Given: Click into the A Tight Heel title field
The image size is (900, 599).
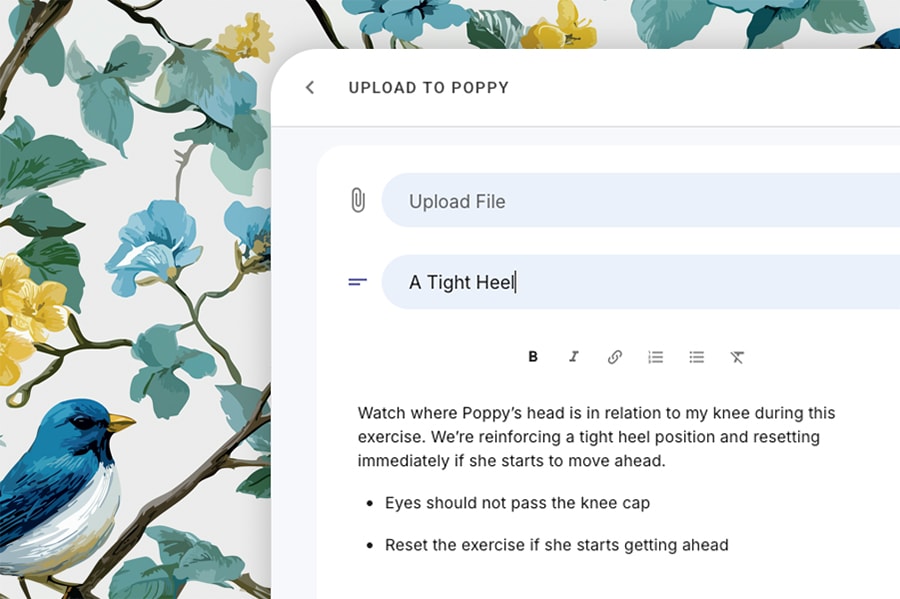Looking at the screenshot, I should [x=641, y=282].
